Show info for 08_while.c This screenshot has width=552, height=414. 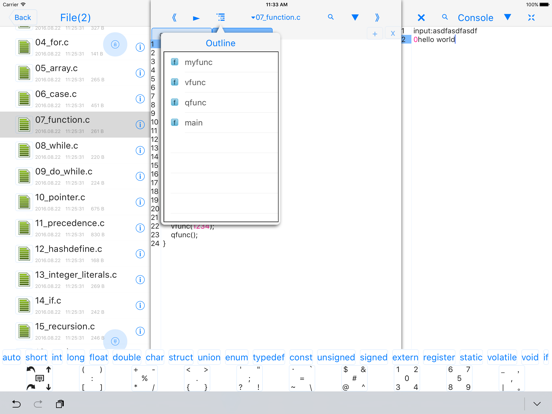140,150
